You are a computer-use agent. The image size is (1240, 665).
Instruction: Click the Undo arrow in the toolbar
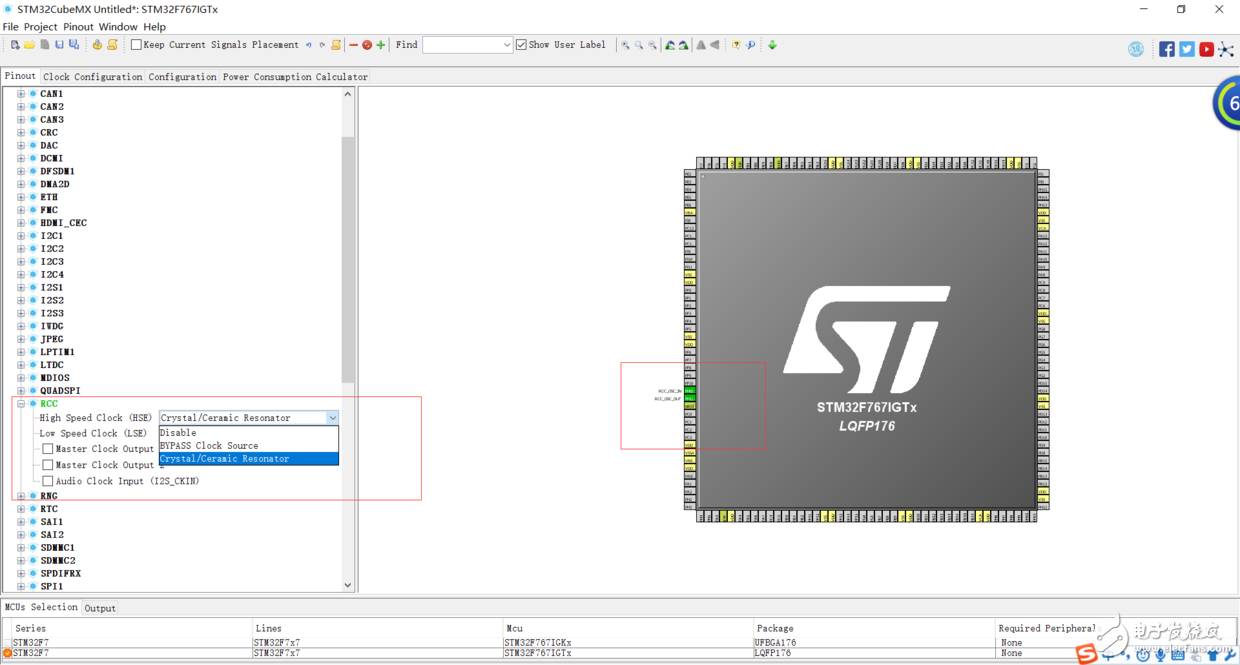[308, 44]
